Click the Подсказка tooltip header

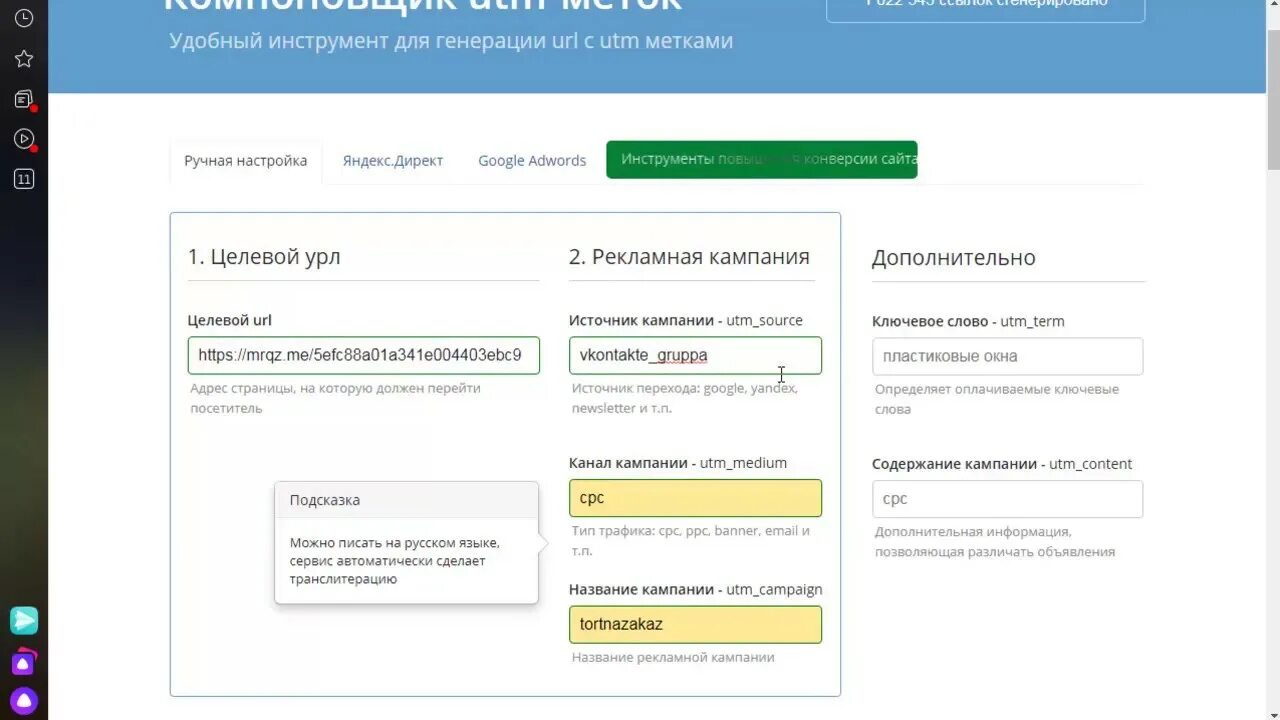[406, 500]
